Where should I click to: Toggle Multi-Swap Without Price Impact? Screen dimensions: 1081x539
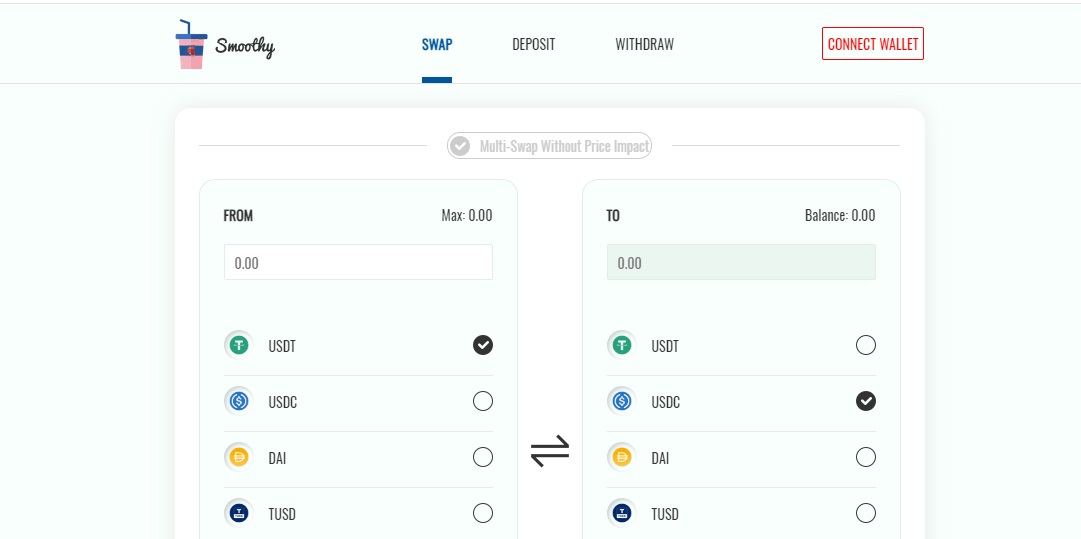tap(549, 146)
